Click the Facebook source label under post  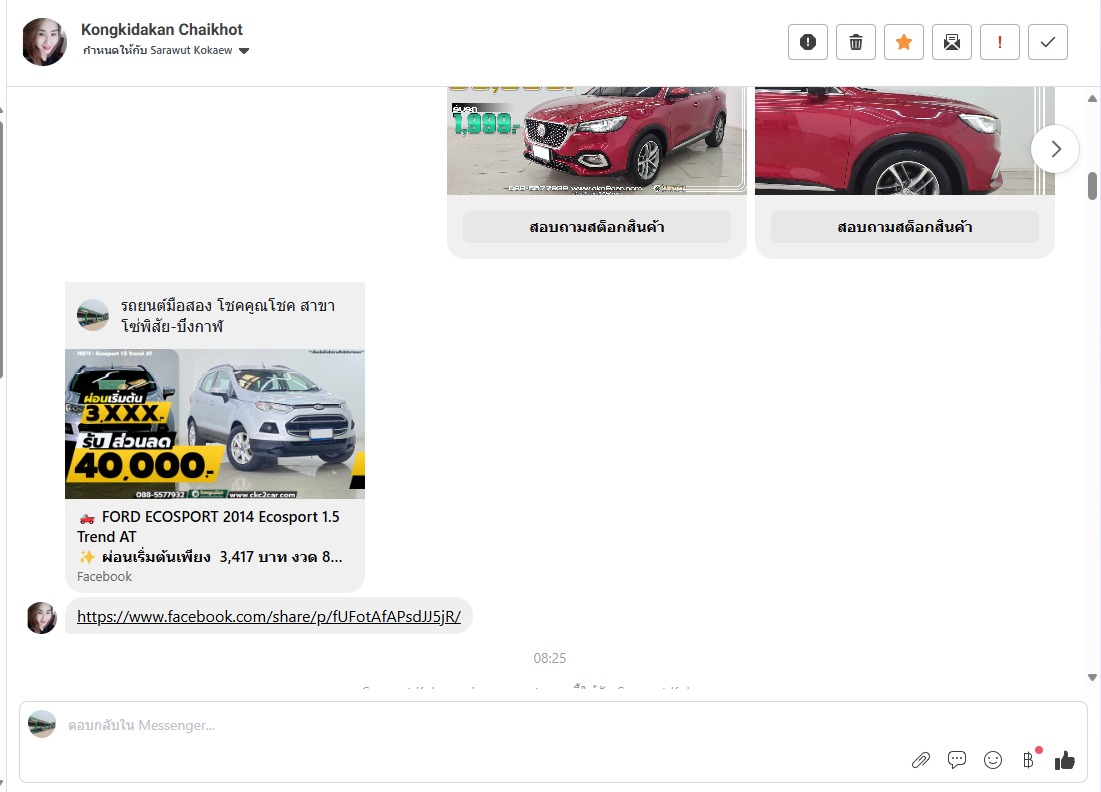pyautogui.click(x=104, y=576)
